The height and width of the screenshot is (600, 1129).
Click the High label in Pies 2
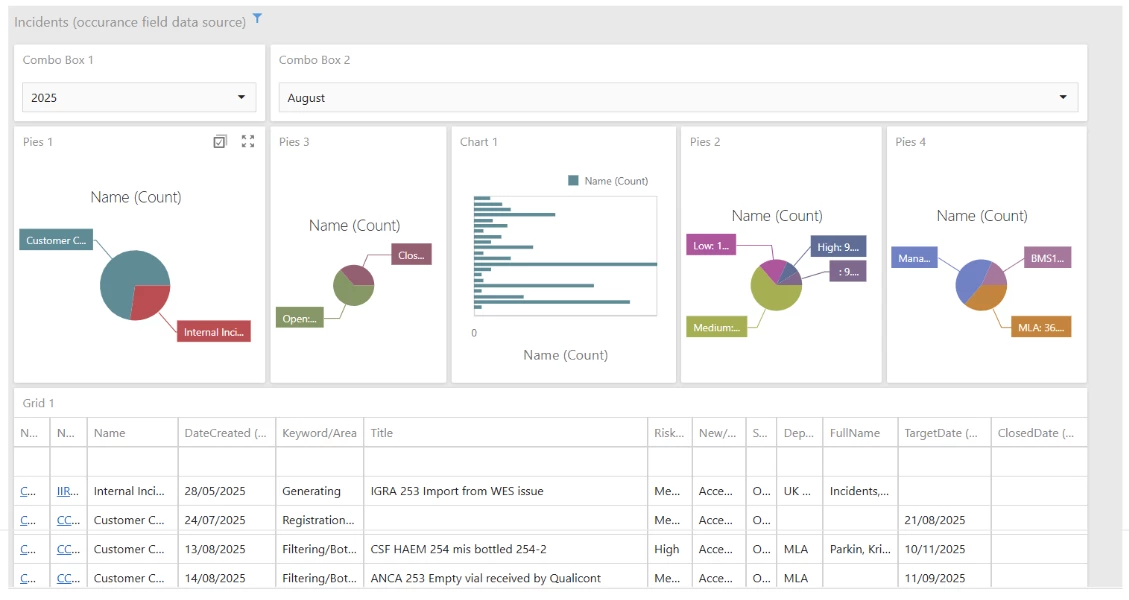(x=837, y=247)
